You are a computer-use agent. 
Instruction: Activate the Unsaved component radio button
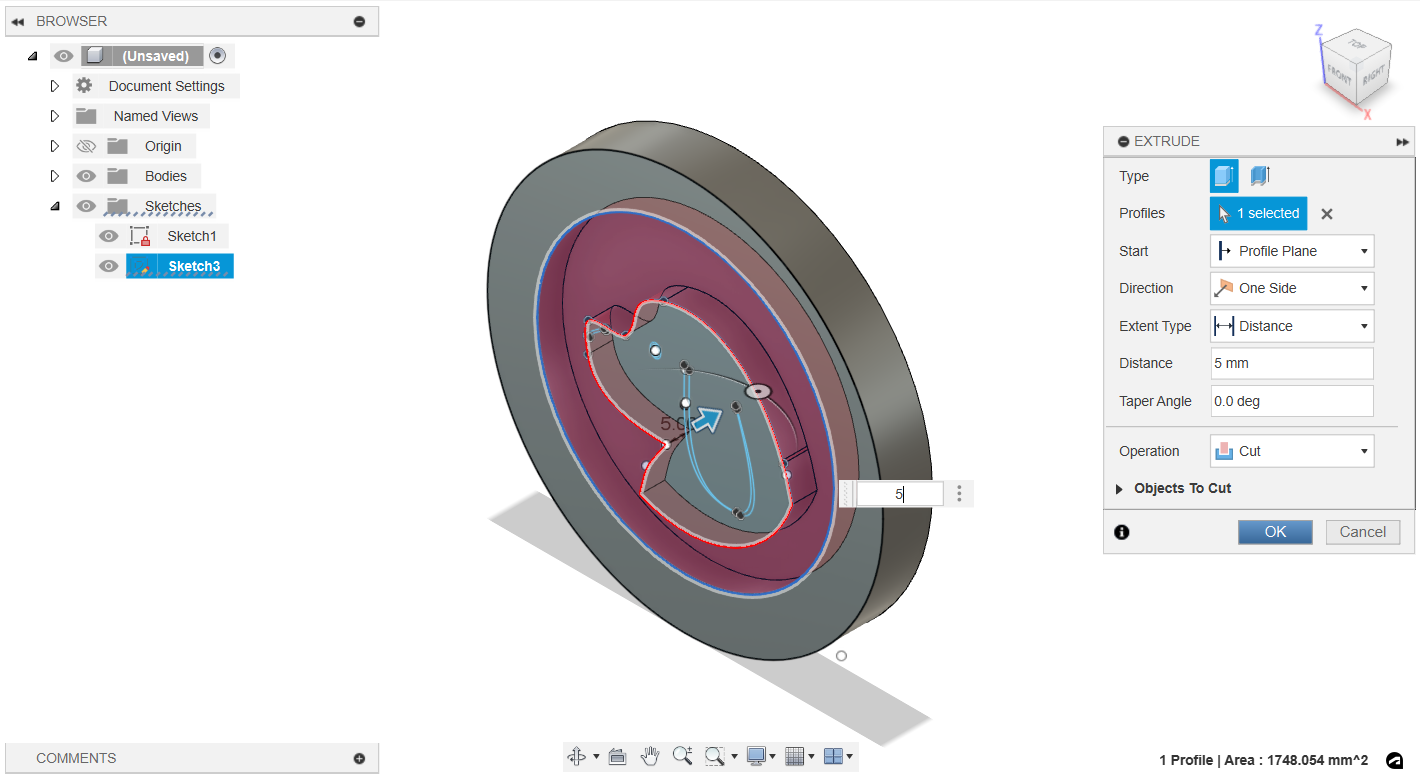217,56
